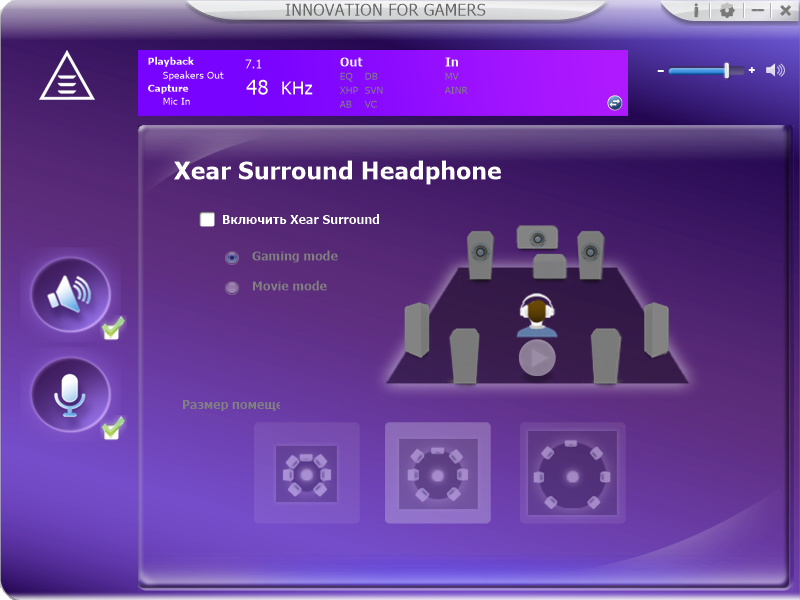The height and width of the screenshot is (600, 800).
Task: Choose the small room size thumbnail
Action: [307, 473]
